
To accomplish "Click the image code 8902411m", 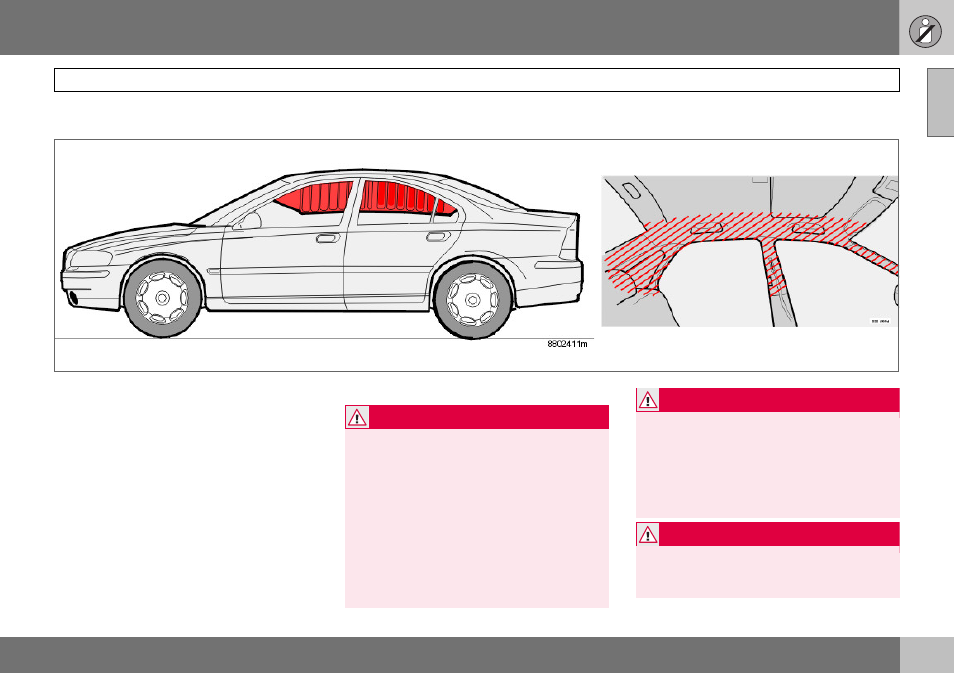I will 567,344.
